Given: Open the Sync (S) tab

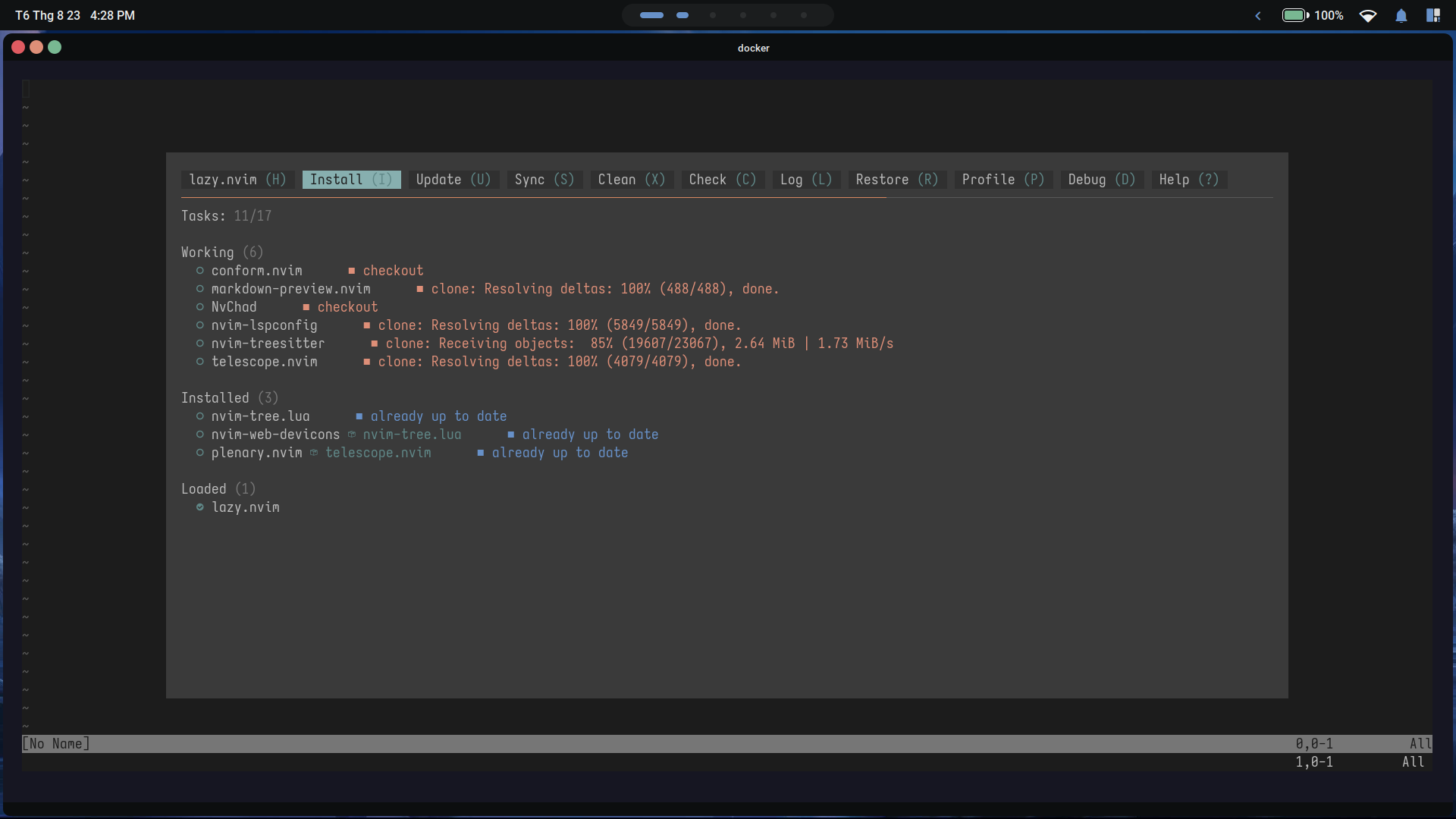Looking at the screenshot, I should pyautogui.click(x=544, y=180).
